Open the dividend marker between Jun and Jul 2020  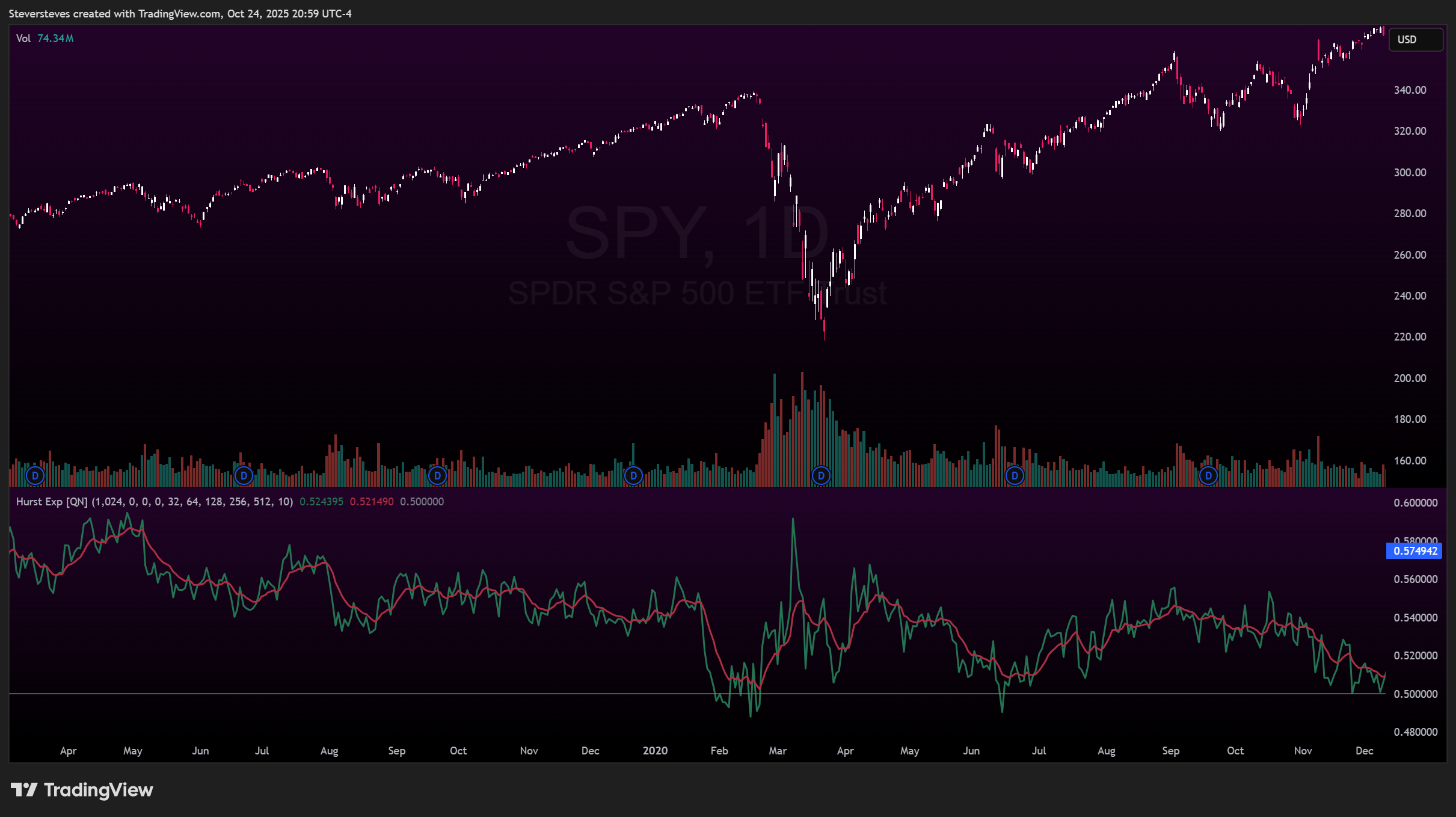[x=1015, y=476]
